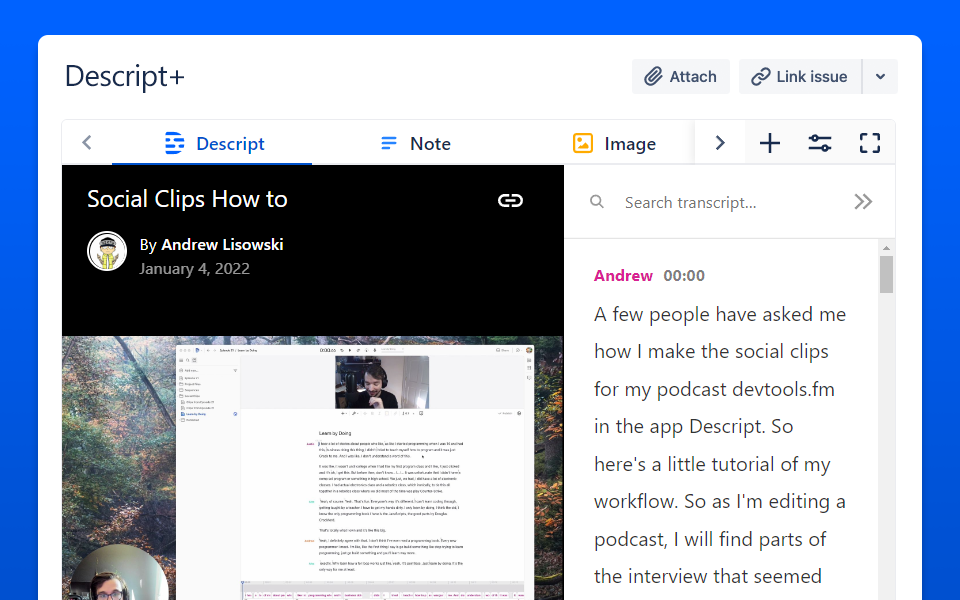Open the Note tab
The image size is (960, 600).
(x=415, y=143)
